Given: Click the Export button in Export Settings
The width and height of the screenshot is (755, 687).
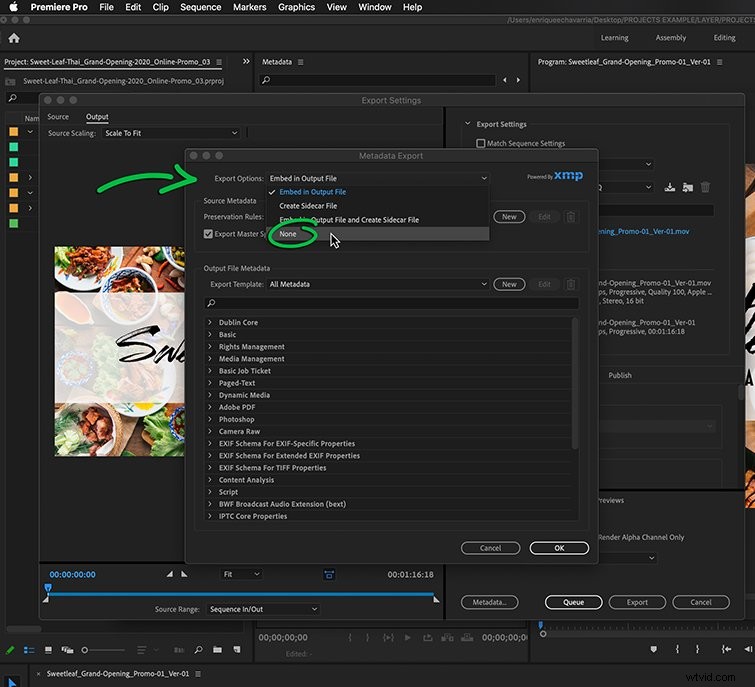Looking at the screenshot, I should point(637,602).
